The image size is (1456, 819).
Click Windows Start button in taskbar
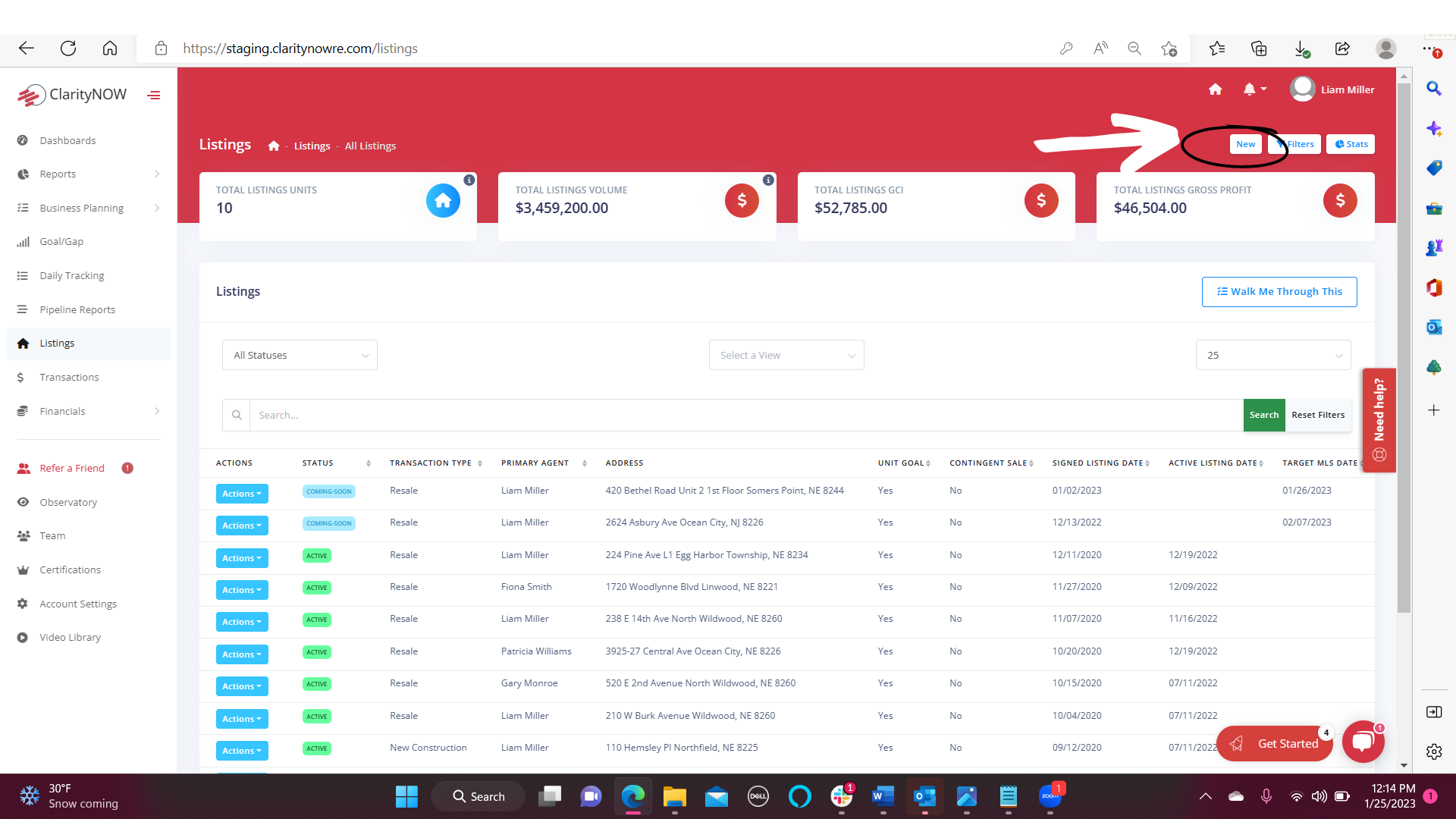(406, 796)
